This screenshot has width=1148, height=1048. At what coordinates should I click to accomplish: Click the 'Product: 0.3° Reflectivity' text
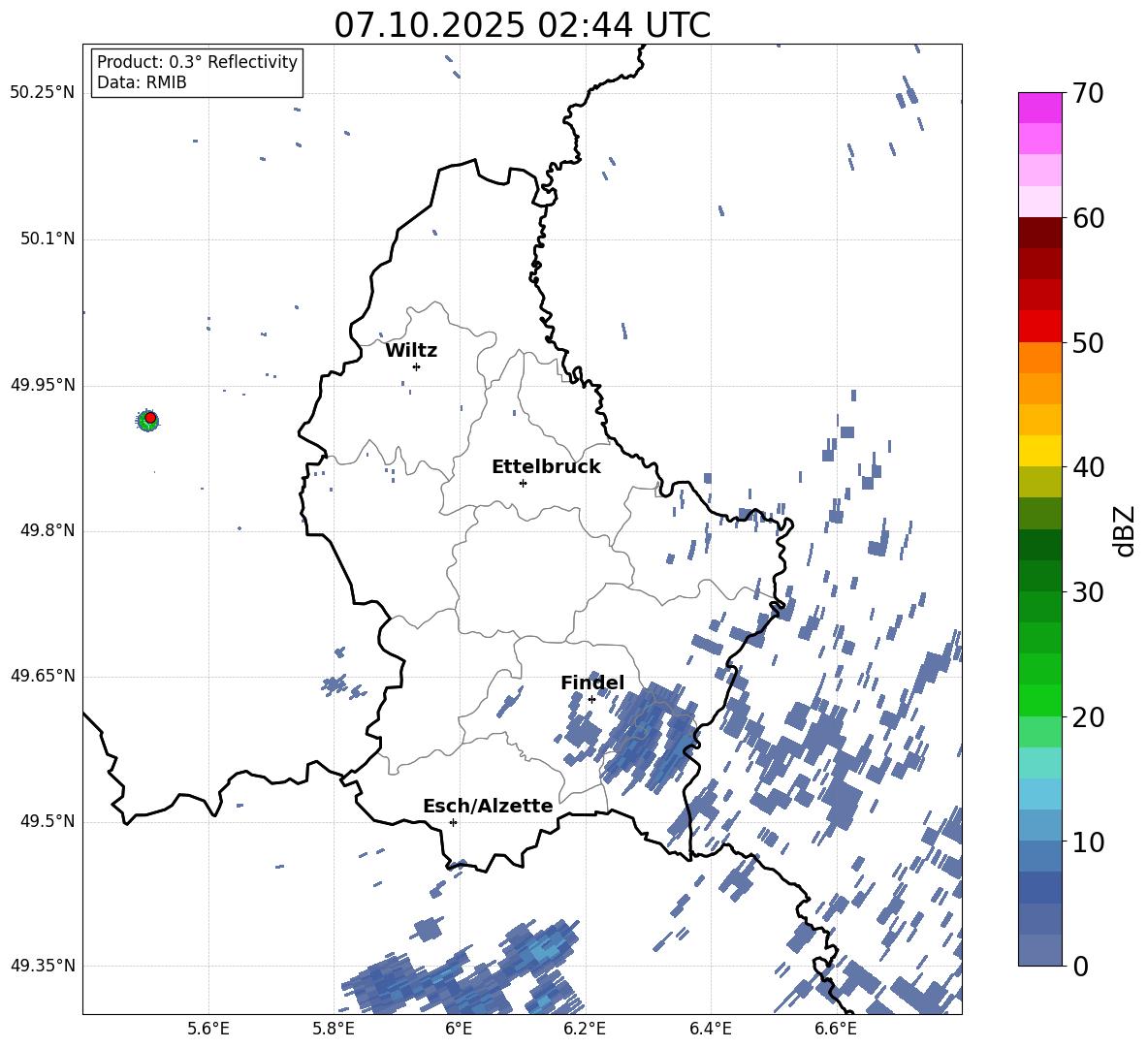click(x=197, y=61)
